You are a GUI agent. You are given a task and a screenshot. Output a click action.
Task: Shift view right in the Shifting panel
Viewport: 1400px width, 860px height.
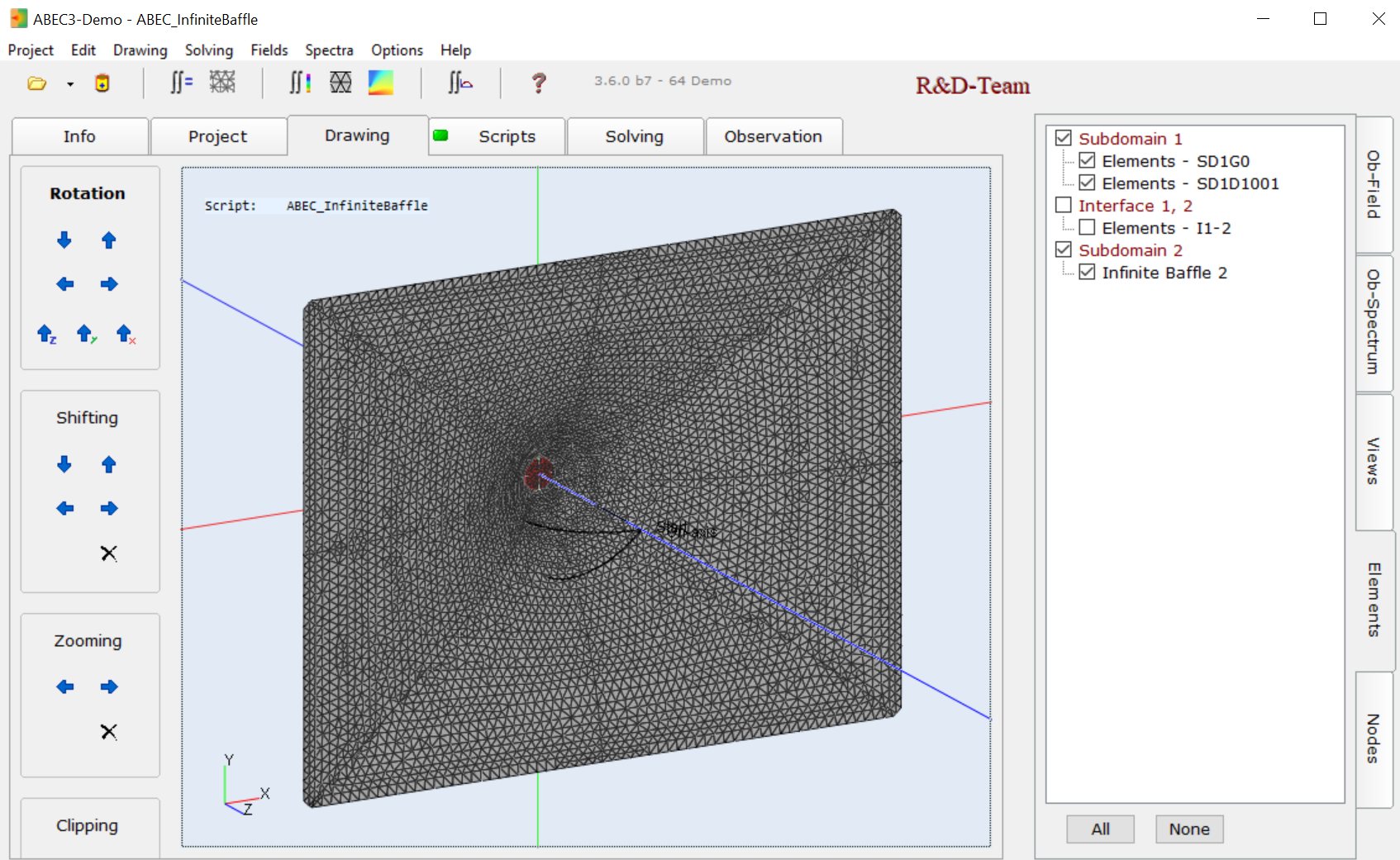109,508
